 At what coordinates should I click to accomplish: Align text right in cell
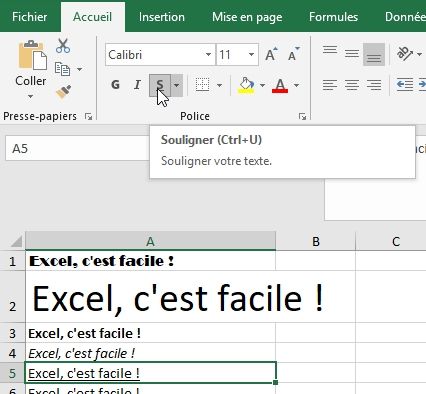coord(374,85)
